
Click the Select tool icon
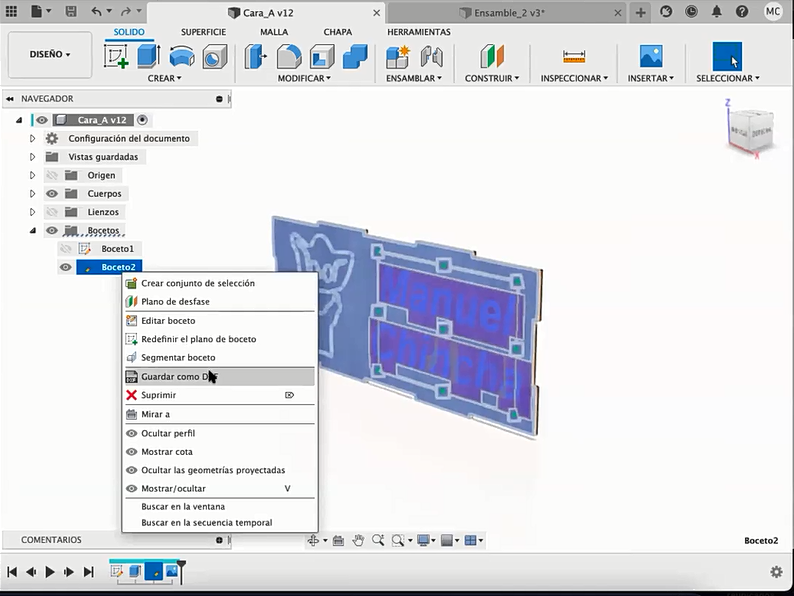pos(727,56)
